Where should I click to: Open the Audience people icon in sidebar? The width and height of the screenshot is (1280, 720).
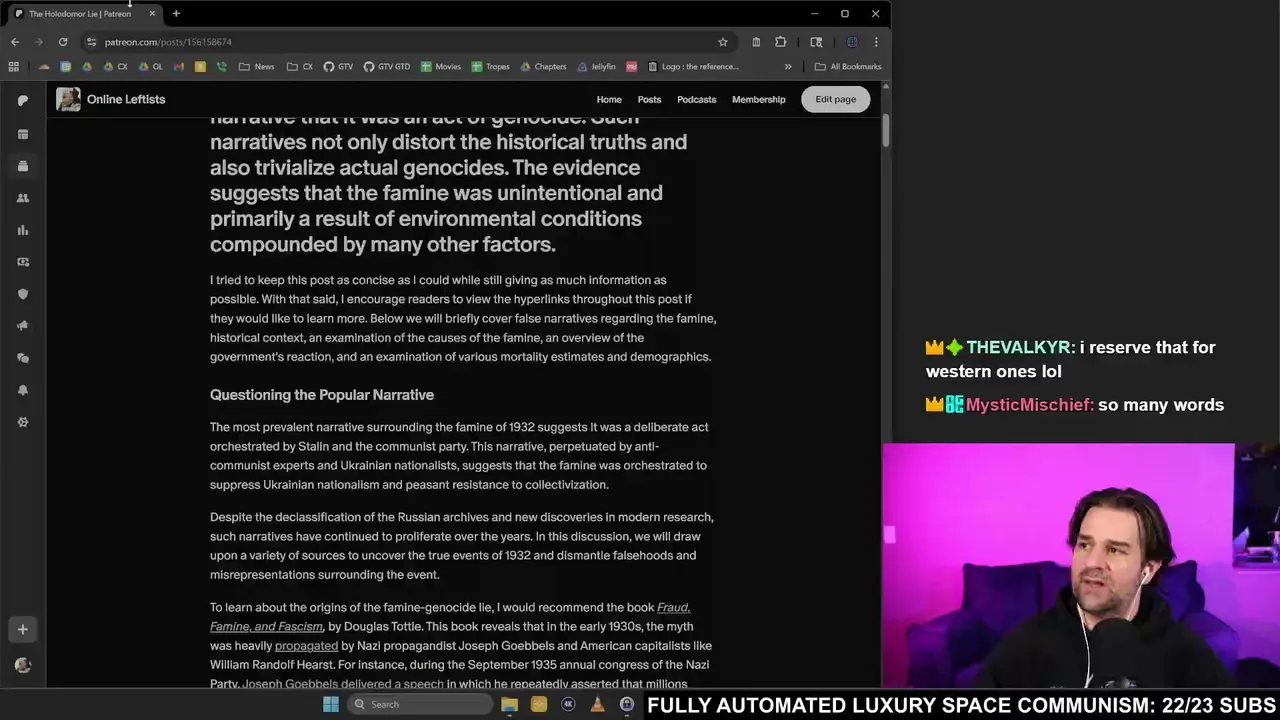[23, 198]
